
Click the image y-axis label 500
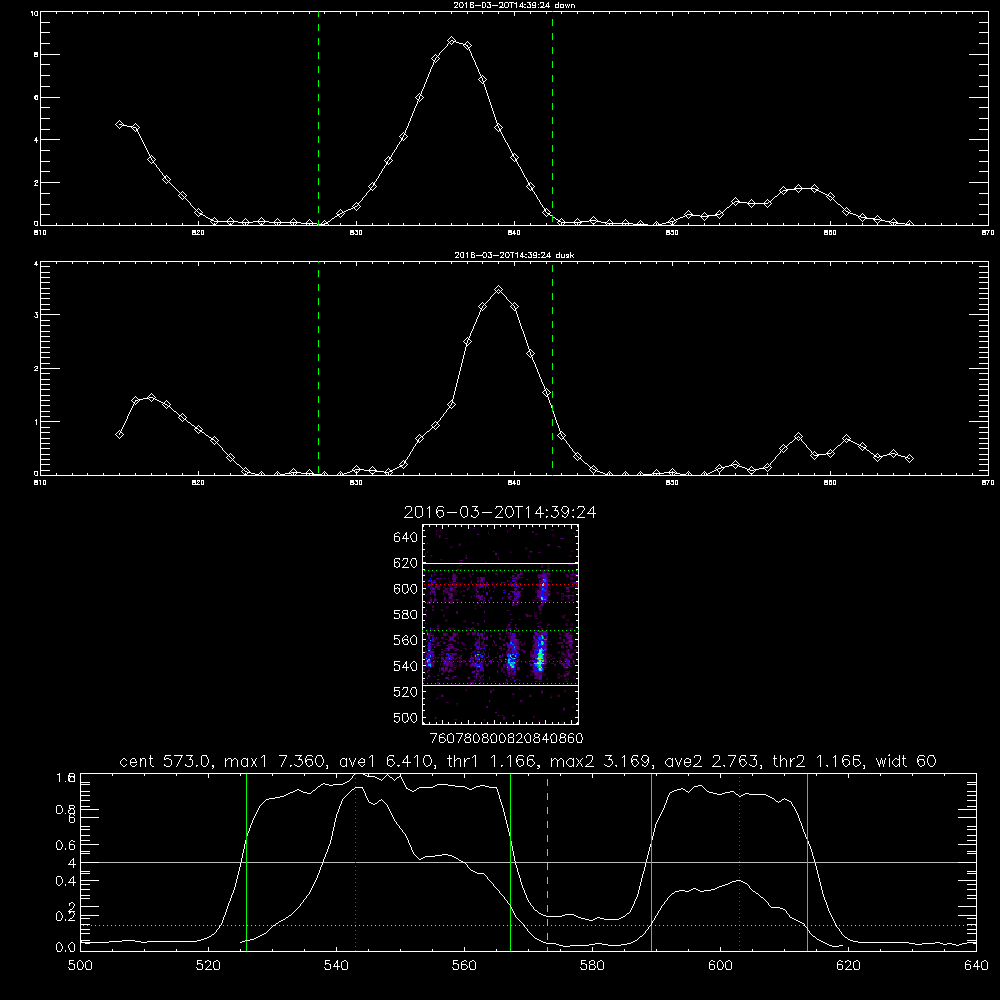tap(405, 718)
